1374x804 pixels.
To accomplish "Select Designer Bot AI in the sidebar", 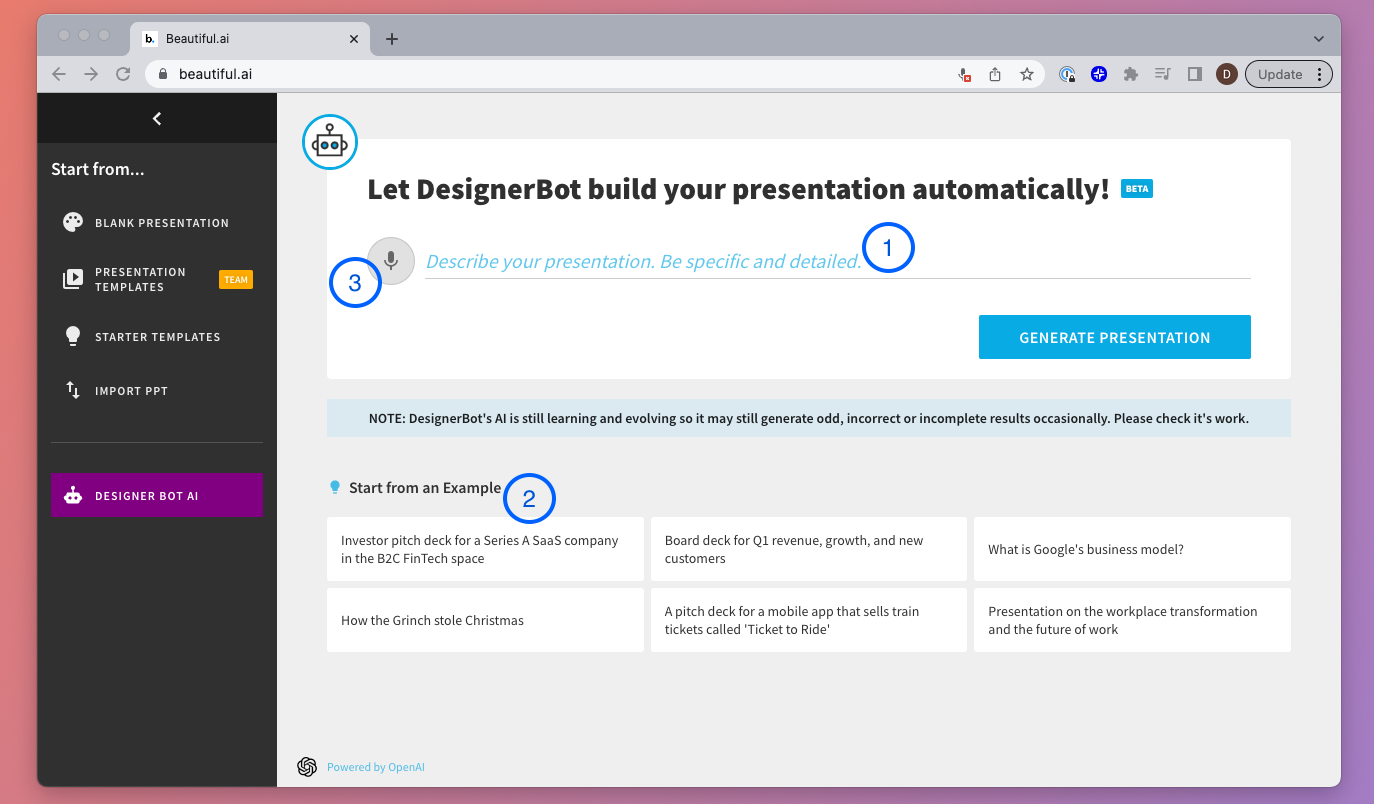I will pos(157,496).
